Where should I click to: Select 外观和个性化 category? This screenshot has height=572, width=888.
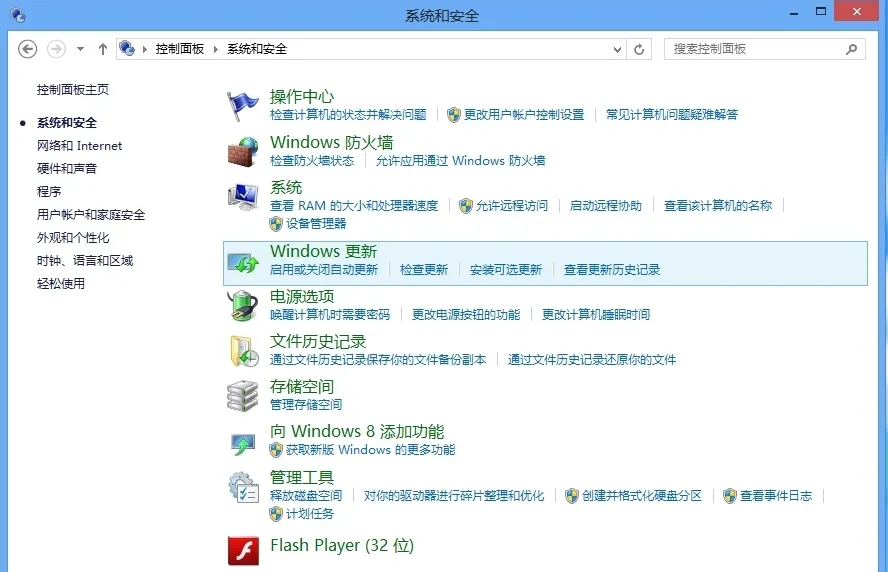(x=73, y=238)
